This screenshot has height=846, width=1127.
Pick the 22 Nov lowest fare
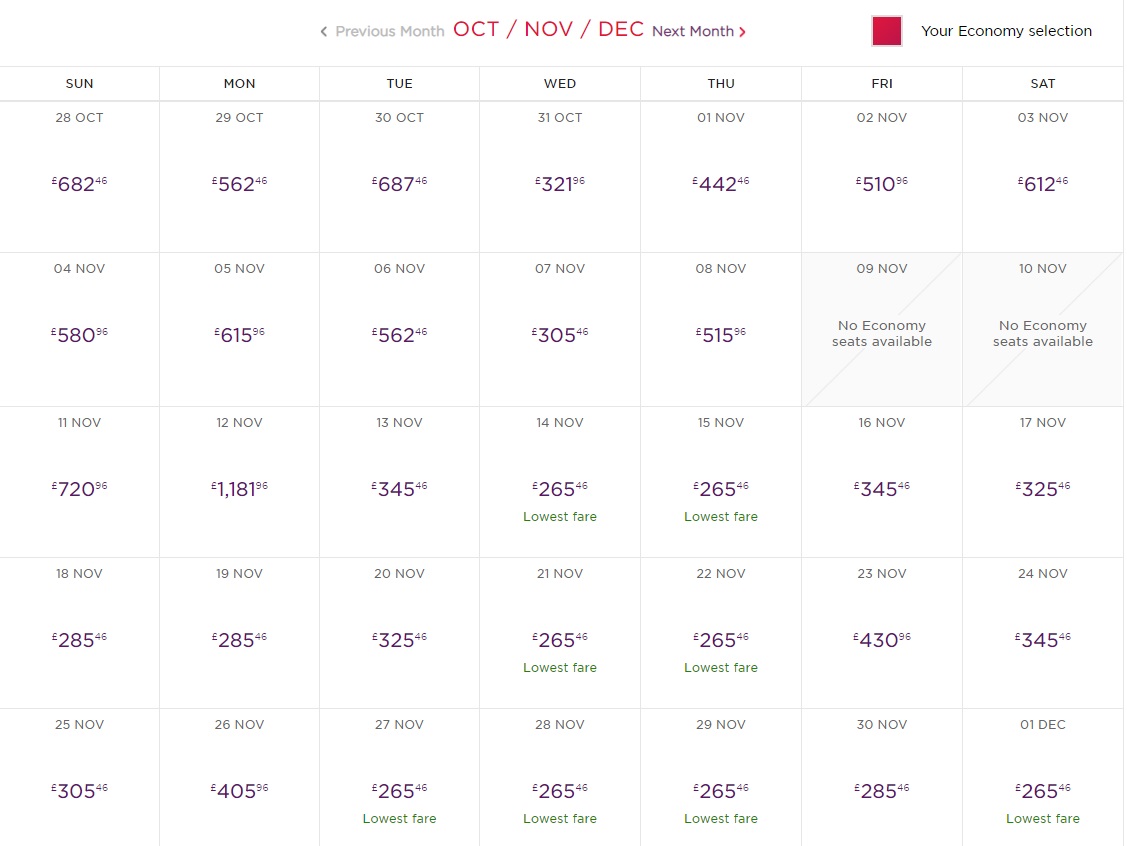click(x=720, y=640)
